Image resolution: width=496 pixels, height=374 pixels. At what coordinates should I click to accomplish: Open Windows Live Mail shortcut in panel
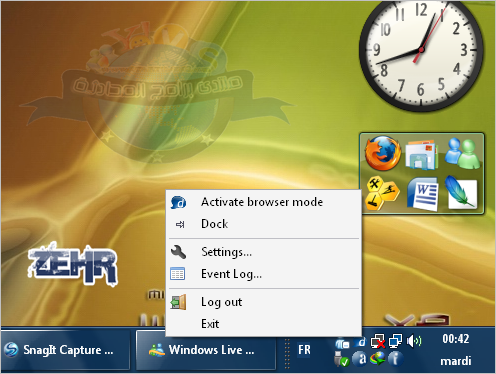pyautogui.click(x=422, y=155)
